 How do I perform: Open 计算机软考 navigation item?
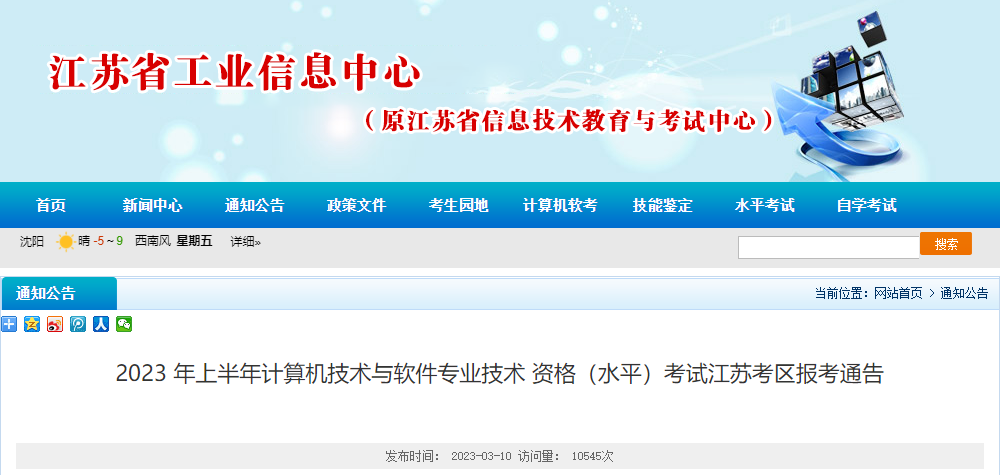pos(560,205)
